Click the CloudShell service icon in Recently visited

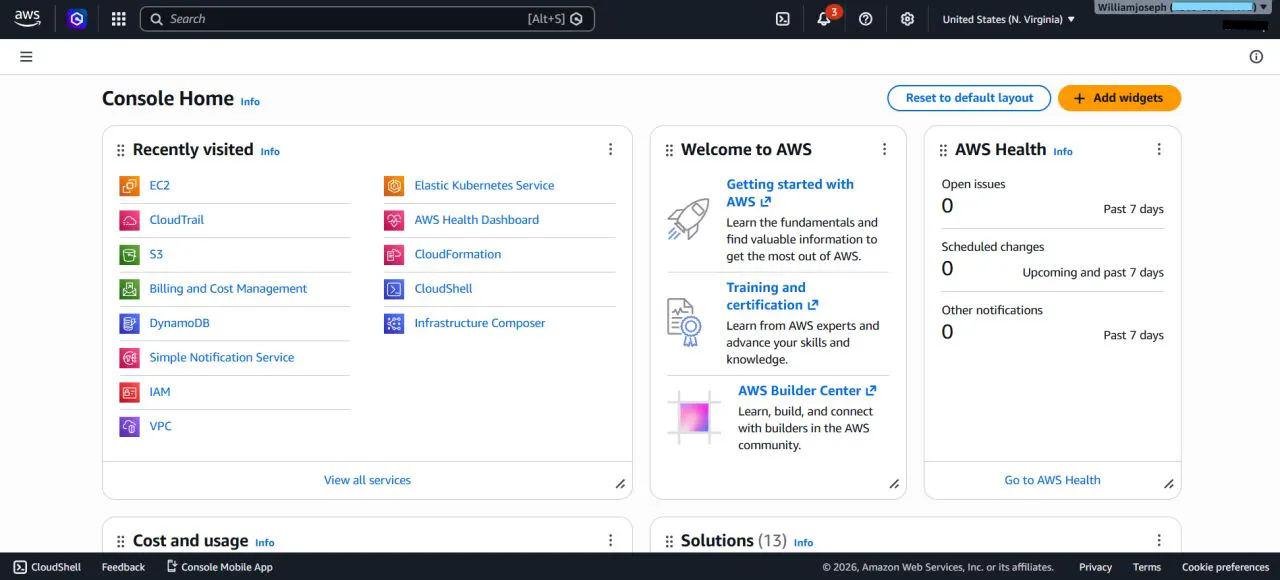pyautogui.click(x=394, y=289)
